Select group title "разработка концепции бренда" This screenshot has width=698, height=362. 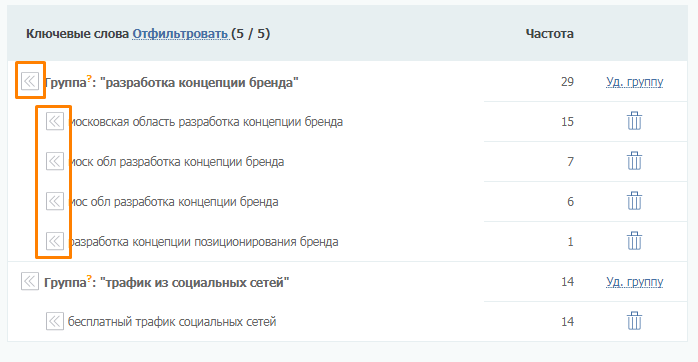click(199, 82)
